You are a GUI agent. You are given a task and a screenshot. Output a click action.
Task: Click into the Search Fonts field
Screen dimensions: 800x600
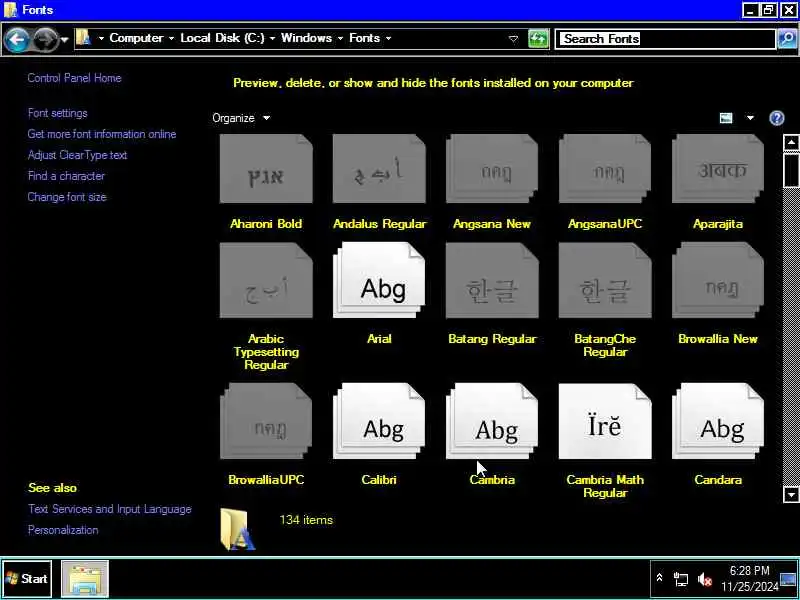(666, 39)
